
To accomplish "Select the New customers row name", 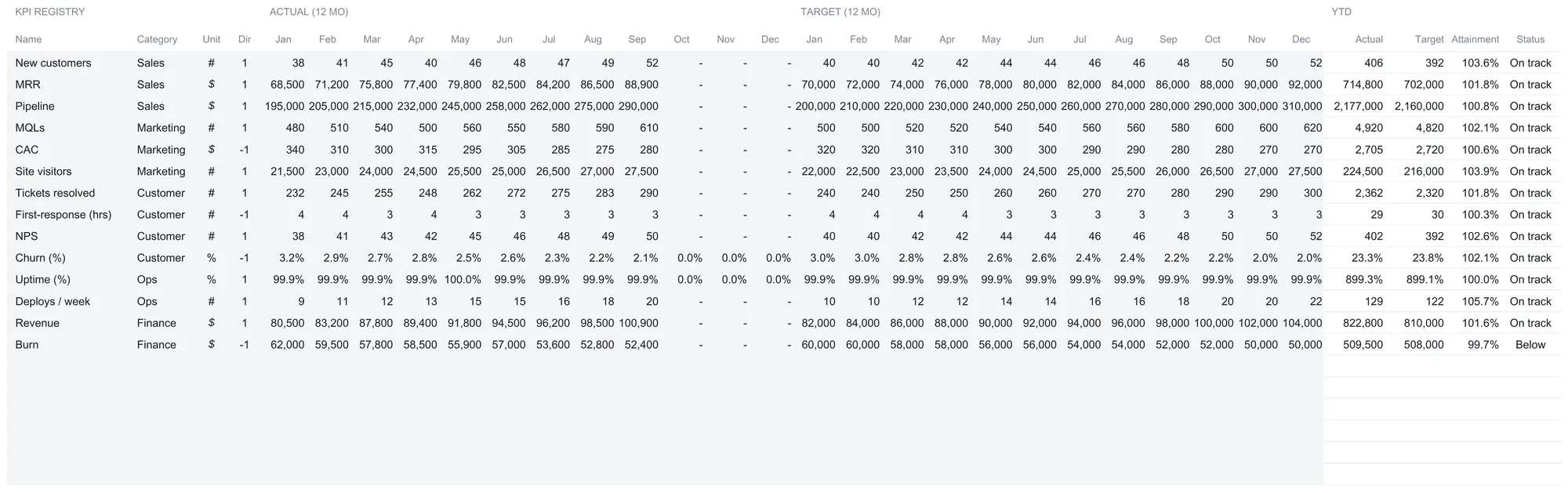I will point(53,63).
